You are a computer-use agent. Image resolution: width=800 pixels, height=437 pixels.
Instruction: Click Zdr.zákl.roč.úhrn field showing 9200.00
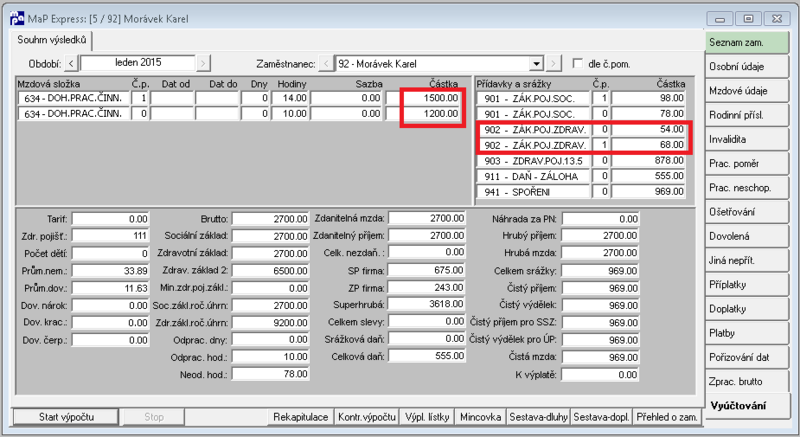270,323
